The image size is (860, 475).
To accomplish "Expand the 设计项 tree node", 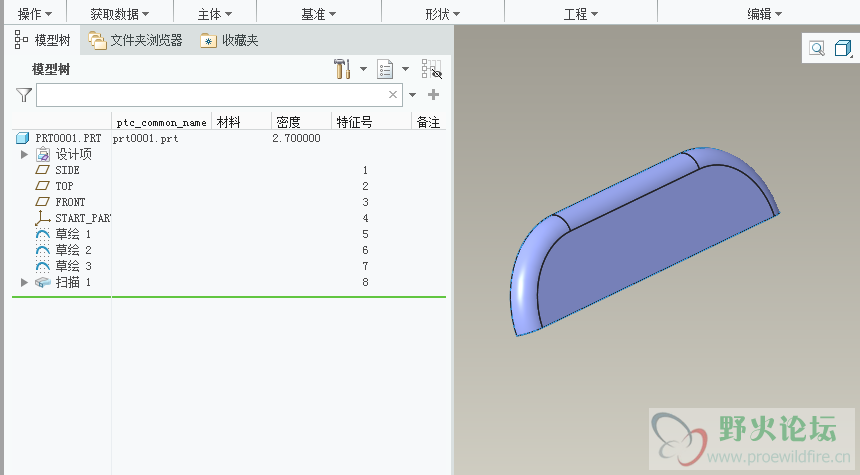I will (24, 154).
